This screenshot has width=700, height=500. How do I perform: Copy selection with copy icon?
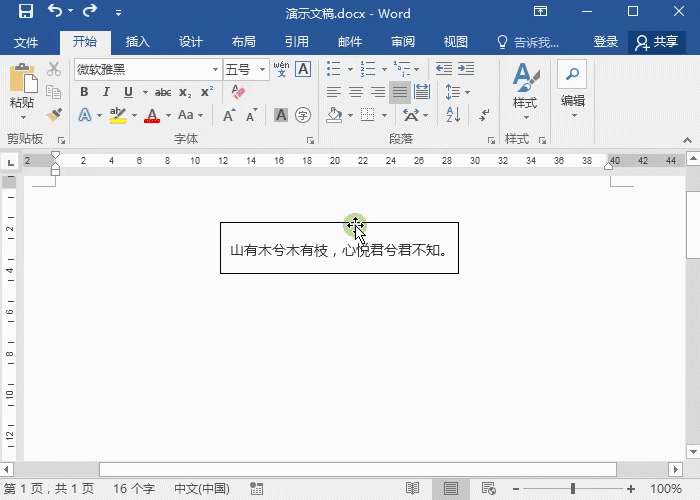click(54, 92)
